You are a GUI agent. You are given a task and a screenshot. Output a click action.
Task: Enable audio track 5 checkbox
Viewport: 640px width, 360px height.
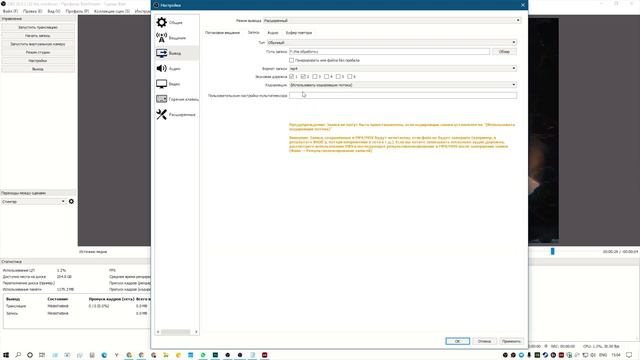[338, 76]
